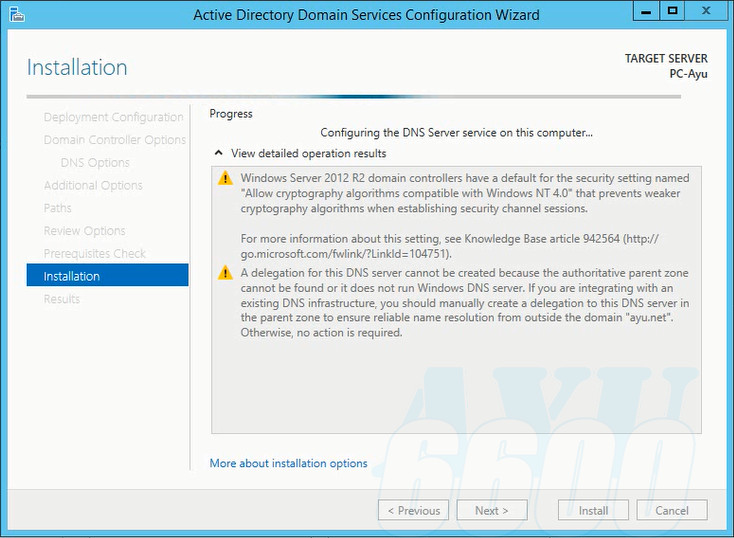Minimize the configuration wizard window
Image resolution: width=734 pixels, height=538 pixels.
pos(644,10)
